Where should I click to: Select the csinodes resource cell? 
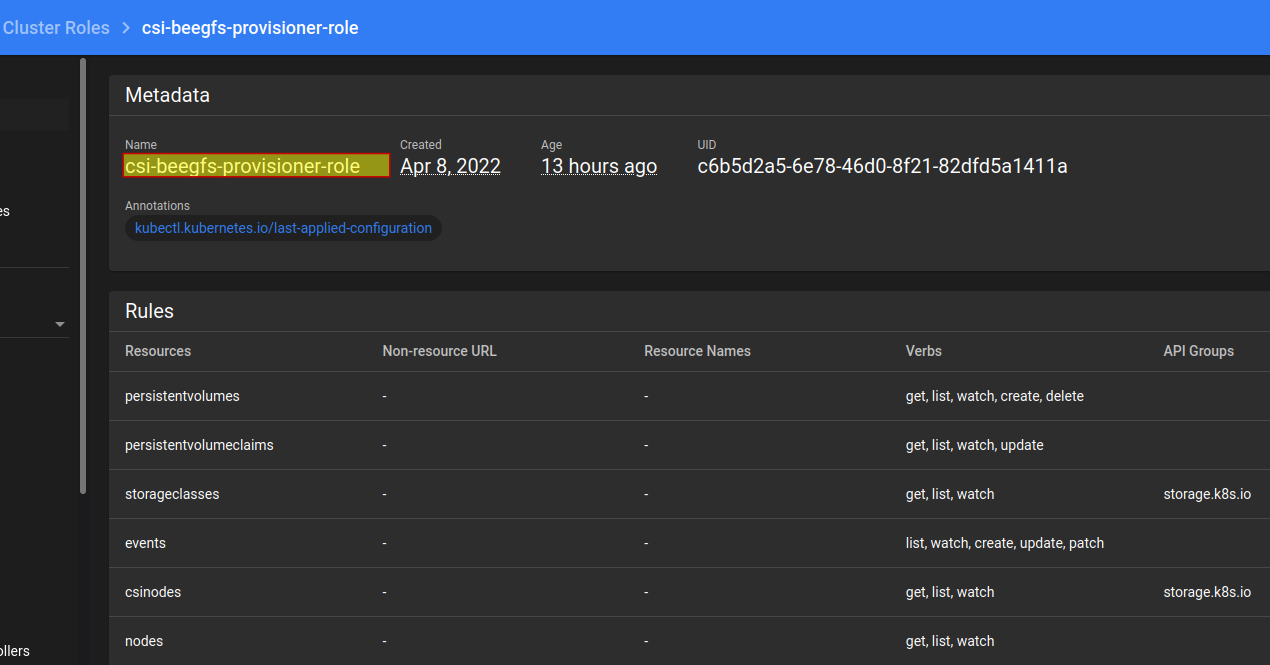(x=153, y=592)
